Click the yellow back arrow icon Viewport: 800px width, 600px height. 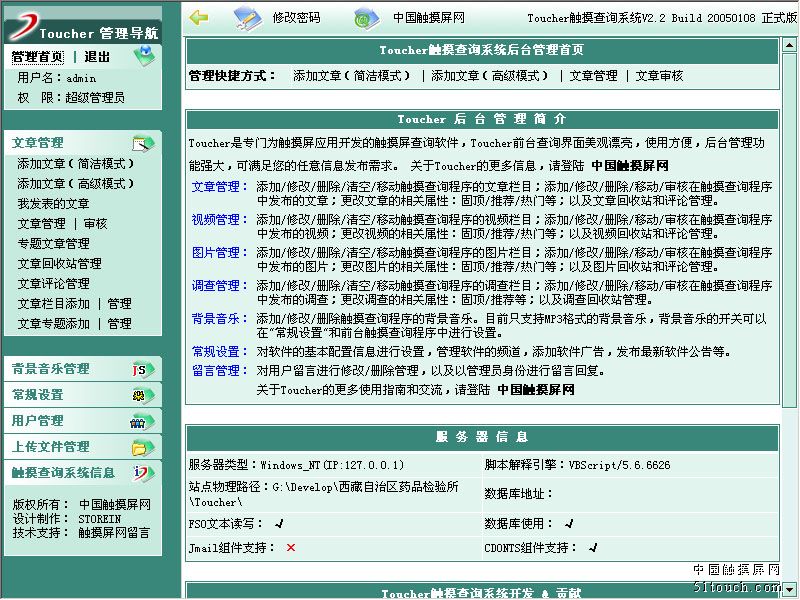(x=199, y=17)
